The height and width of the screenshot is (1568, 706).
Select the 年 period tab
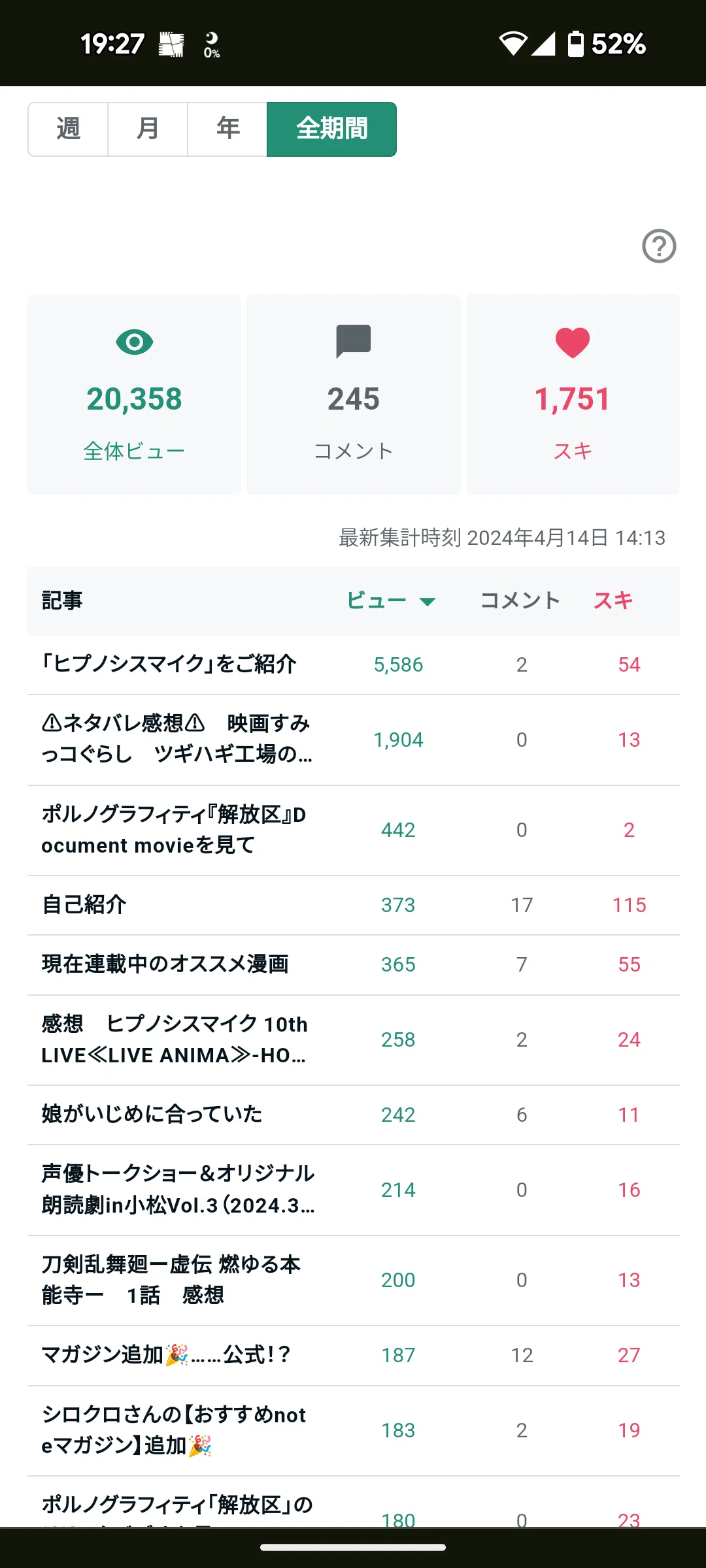pyautogui.click(x=227, y=129)
